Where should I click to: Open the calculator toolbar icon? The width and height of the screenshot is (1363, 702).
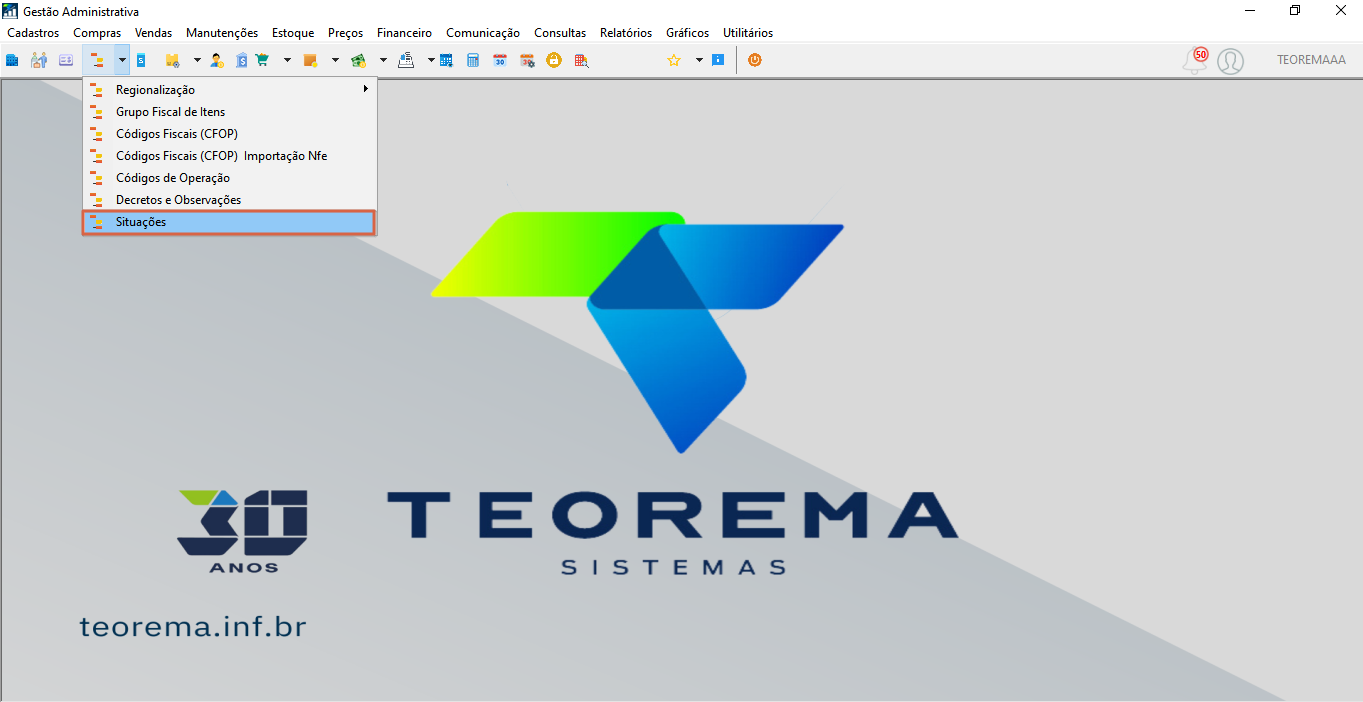(x=473, y=60)
